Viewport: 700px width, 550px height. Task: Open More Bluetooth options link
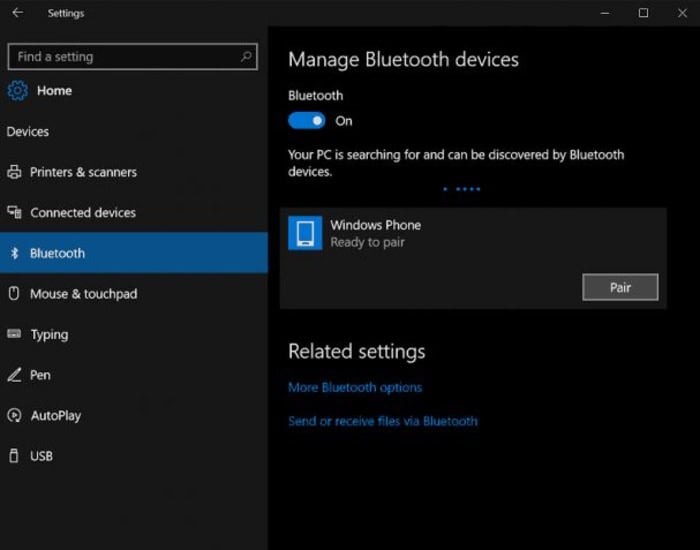tap(355, 387)
